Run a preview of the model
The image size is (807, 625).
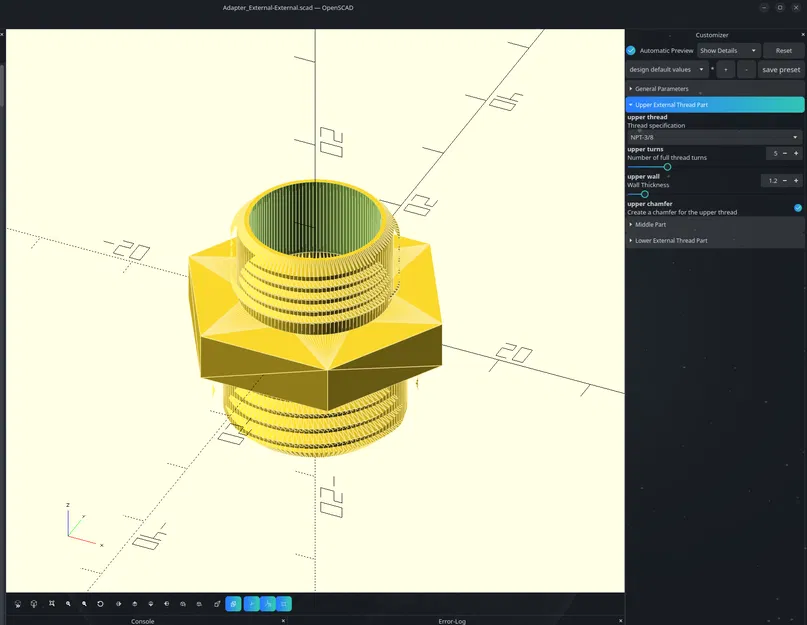[x=16, y=604]
